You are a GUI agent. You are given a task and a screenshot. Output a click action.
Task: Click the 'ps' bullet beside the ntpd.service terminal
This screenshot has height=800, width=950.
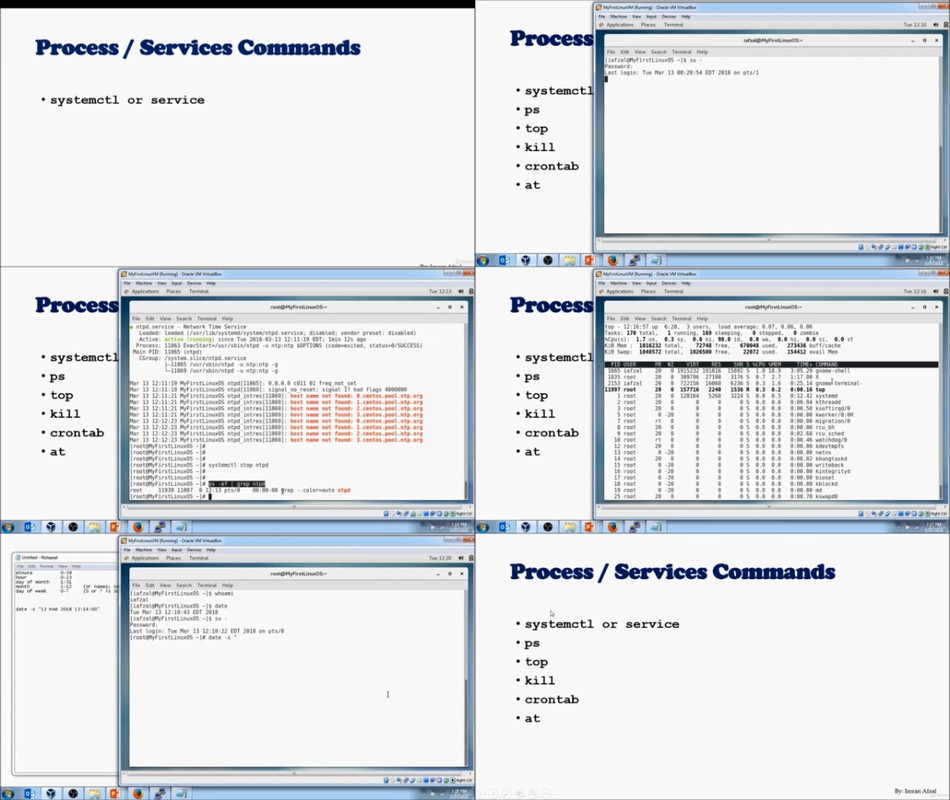57,376
